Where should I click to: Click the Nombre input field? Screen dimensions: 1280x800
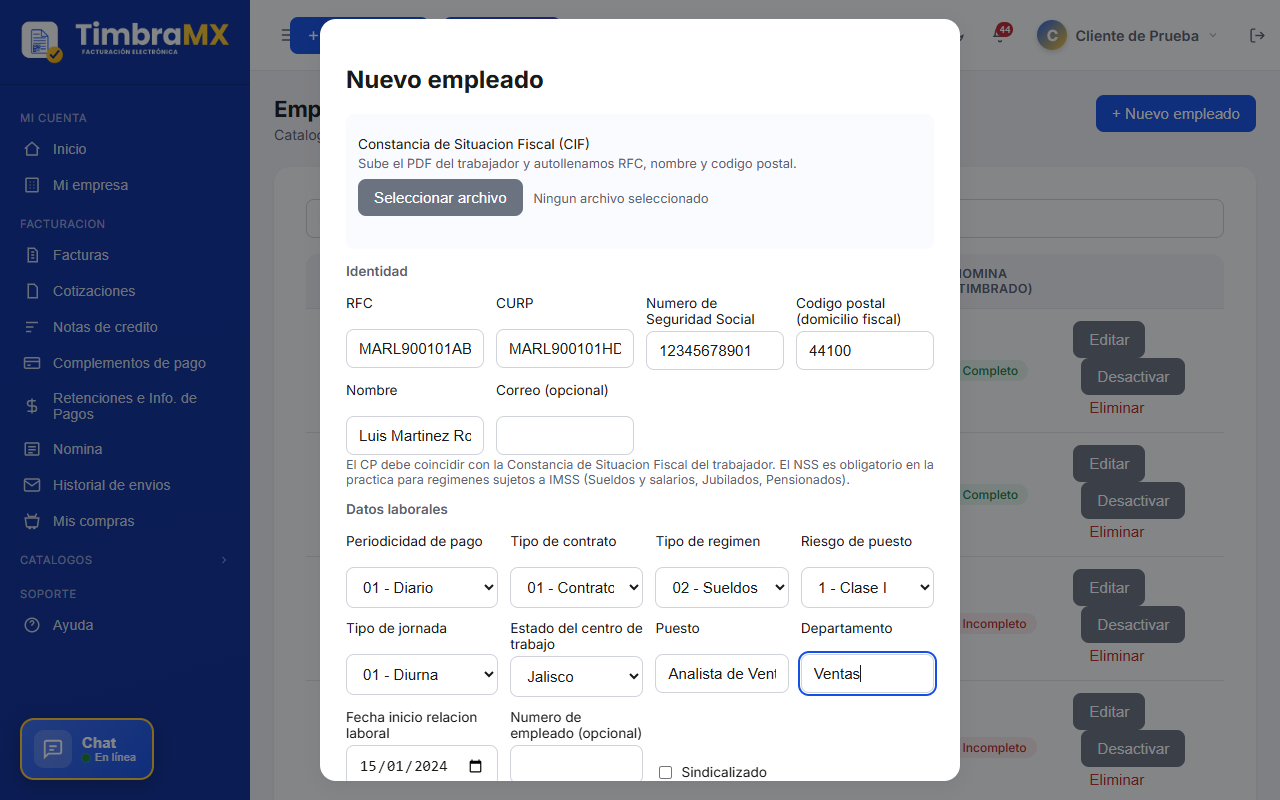[415, 435]
